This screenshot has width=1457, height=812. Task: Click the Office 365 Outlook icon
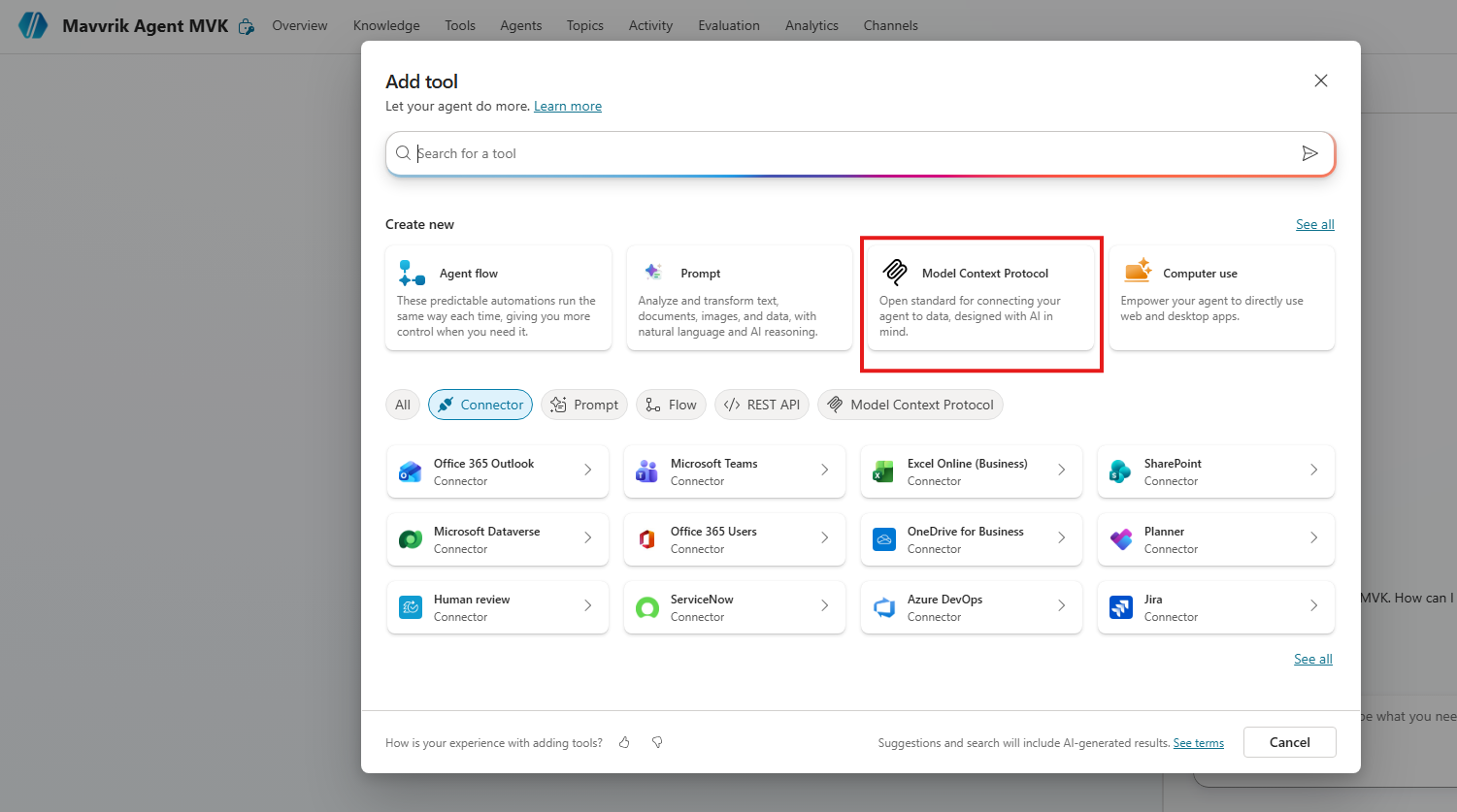[411, 472]
